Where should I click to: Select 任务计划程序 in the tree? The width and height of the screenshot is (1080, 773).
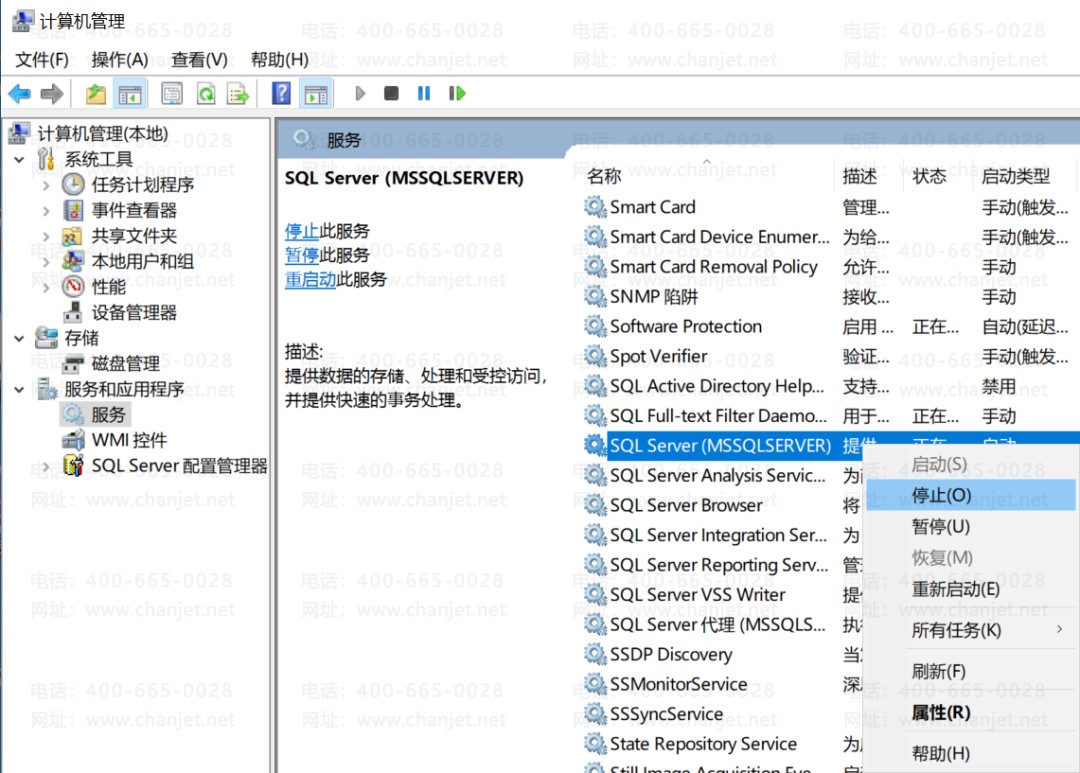click(143, 185)
